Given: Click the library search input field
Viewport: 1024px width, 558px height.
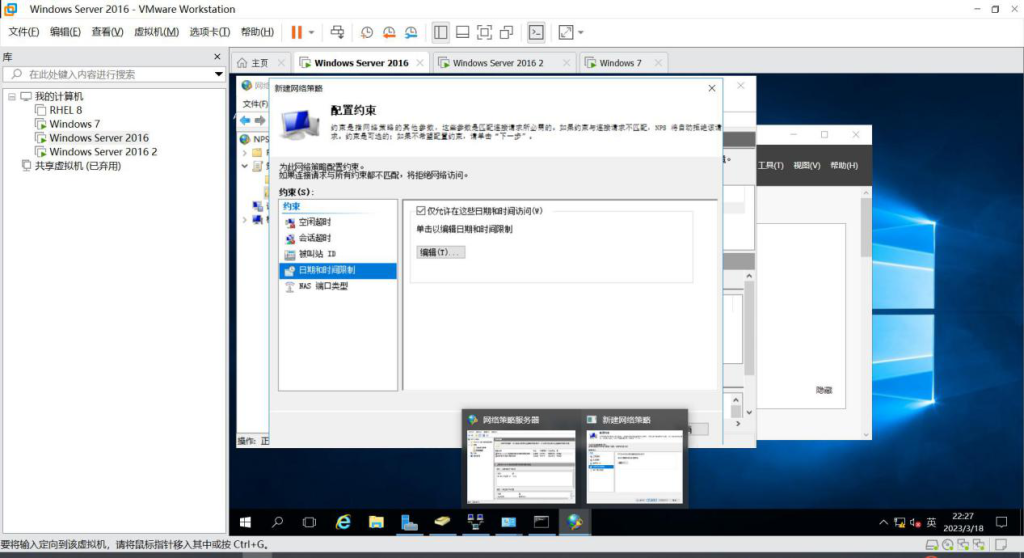Looking at the screenshot, I should (114, 74).
